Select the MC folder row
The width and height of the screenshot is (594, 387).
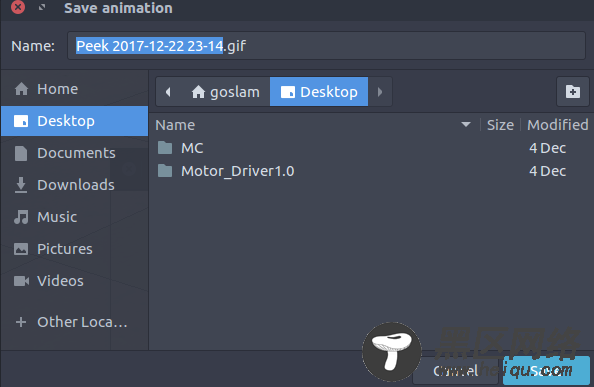[371, 148]
